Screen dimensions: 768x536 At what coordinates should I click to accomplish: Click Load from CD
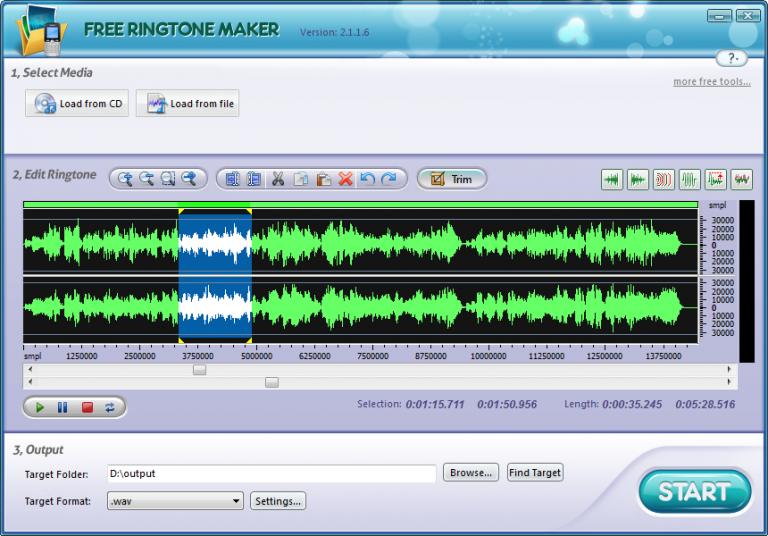coord(77,103)
